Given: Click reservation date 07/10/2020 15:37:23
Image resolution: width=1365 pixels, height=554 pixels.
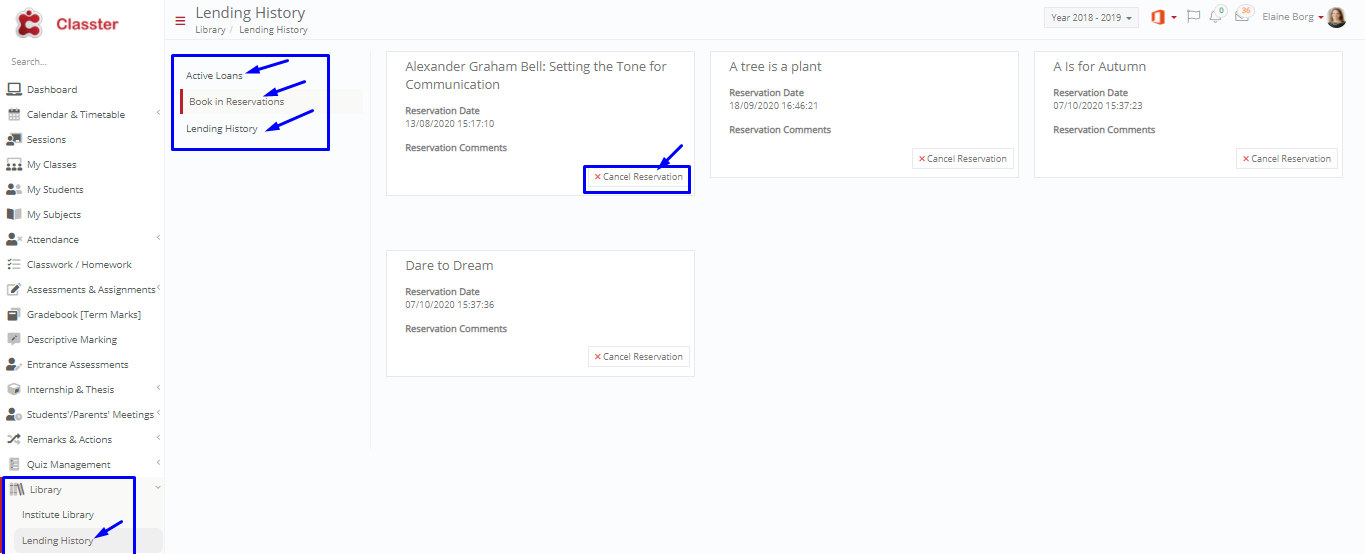Looking at the screenshot, I should (x=1097, y=105).
